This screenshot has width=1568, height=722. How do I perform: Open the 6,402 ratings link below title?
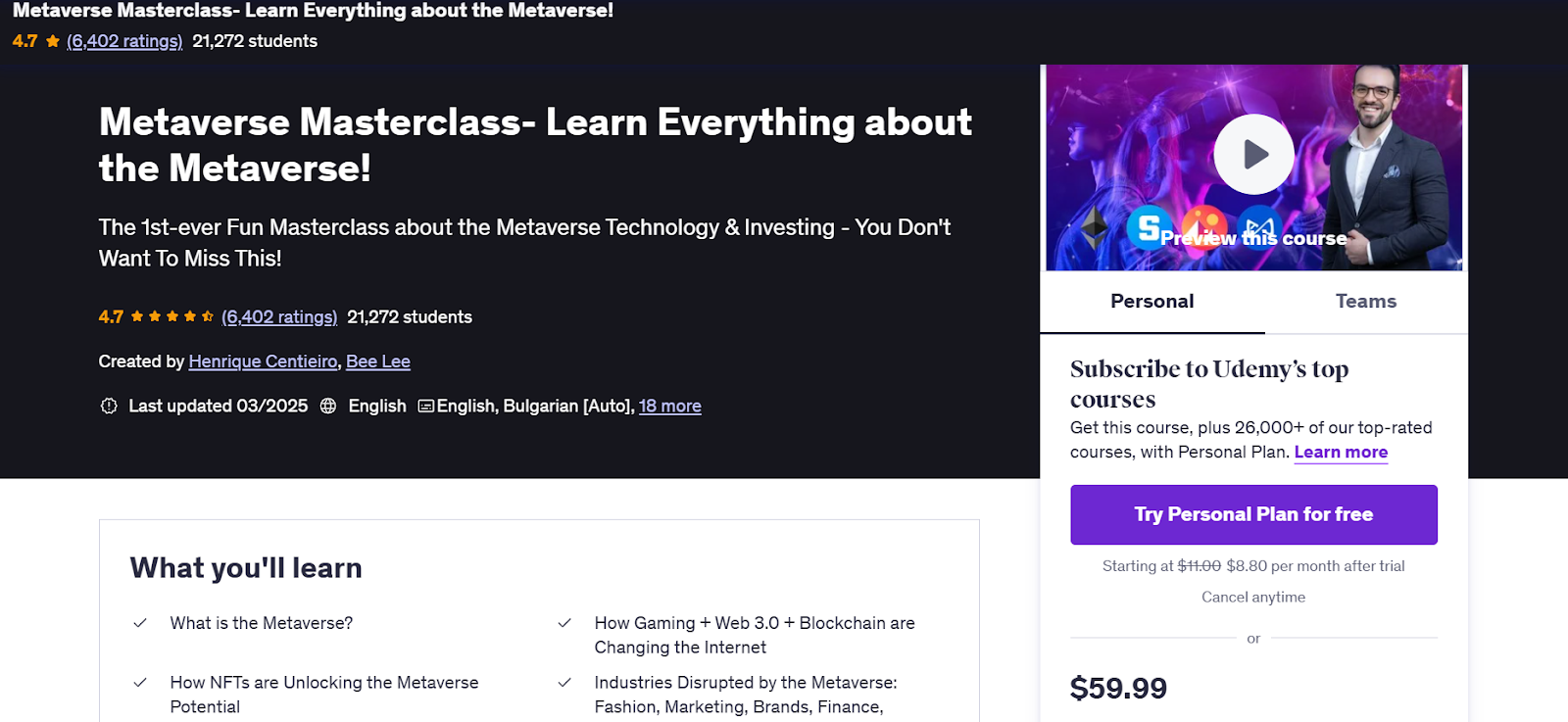279,316
